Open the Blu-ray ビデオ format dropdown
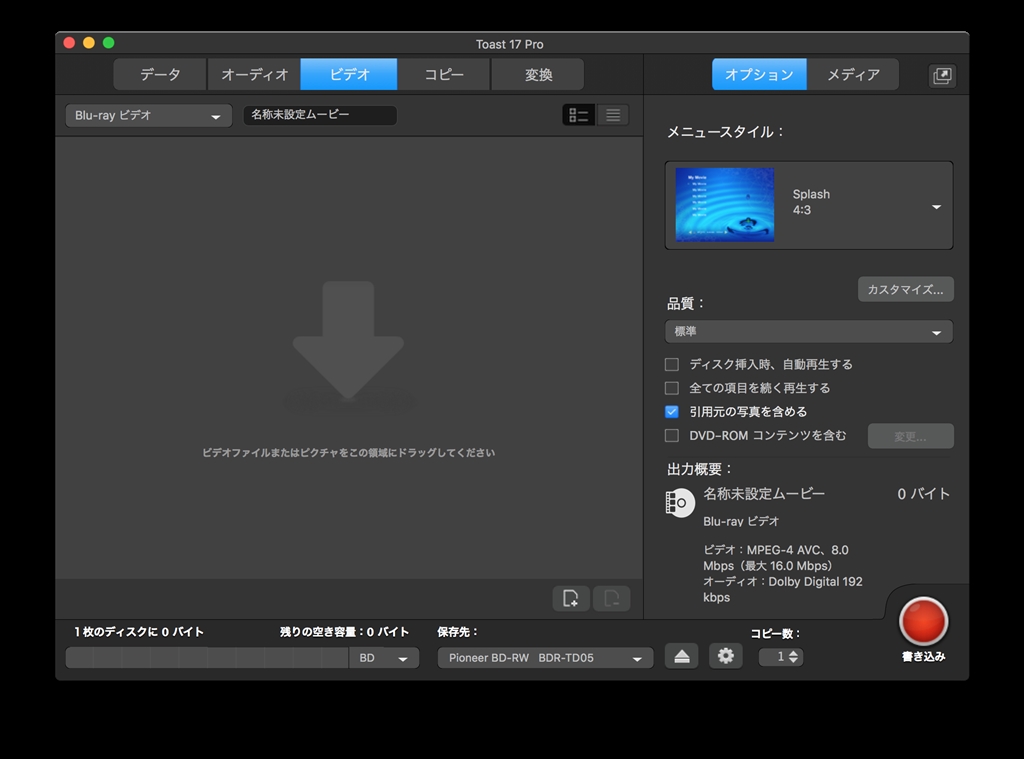The height and width of the screenshot is (759, 1024). pos(148,116)
